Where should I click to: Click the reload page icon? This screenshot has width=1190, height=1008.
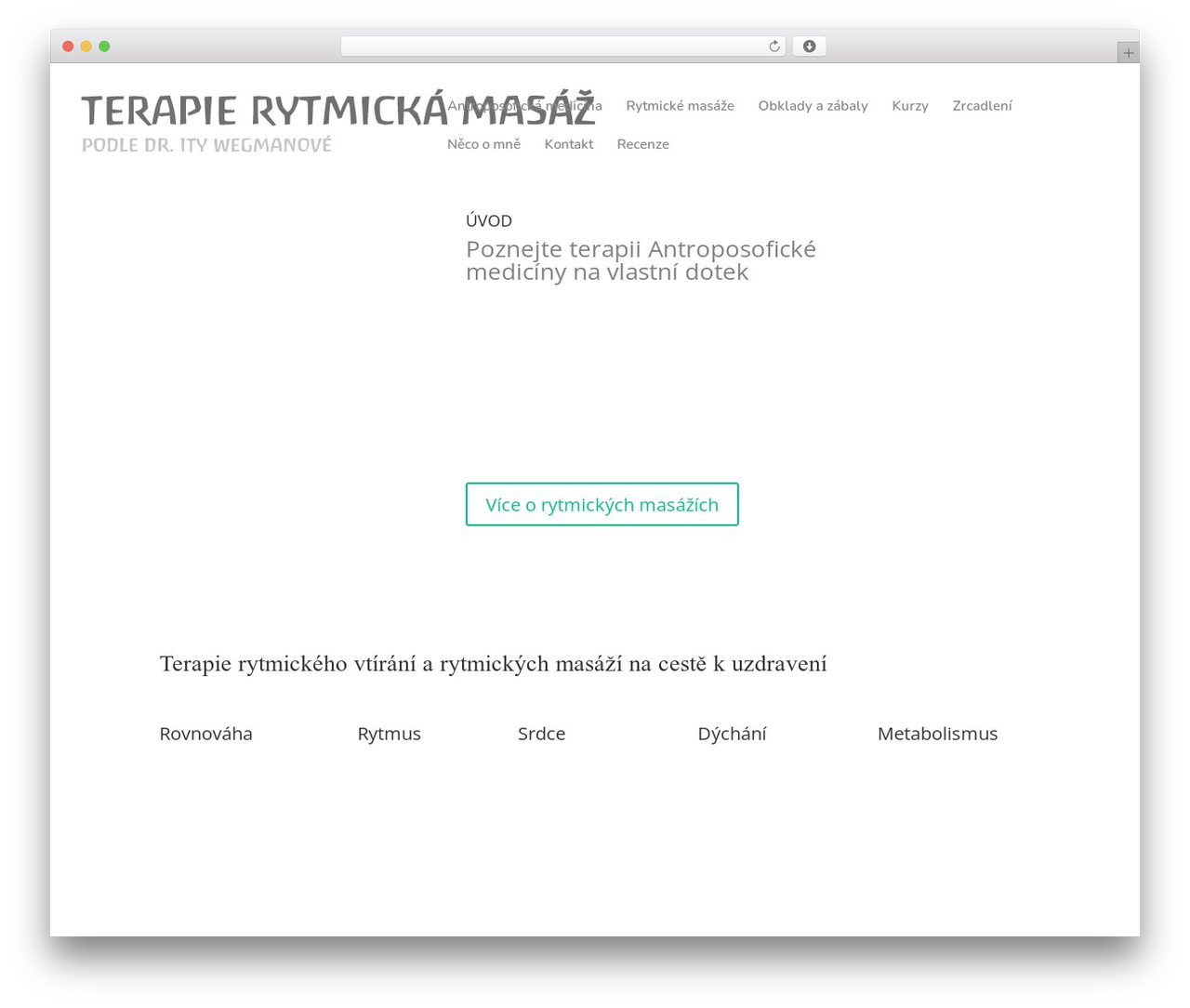click(773, 46)
